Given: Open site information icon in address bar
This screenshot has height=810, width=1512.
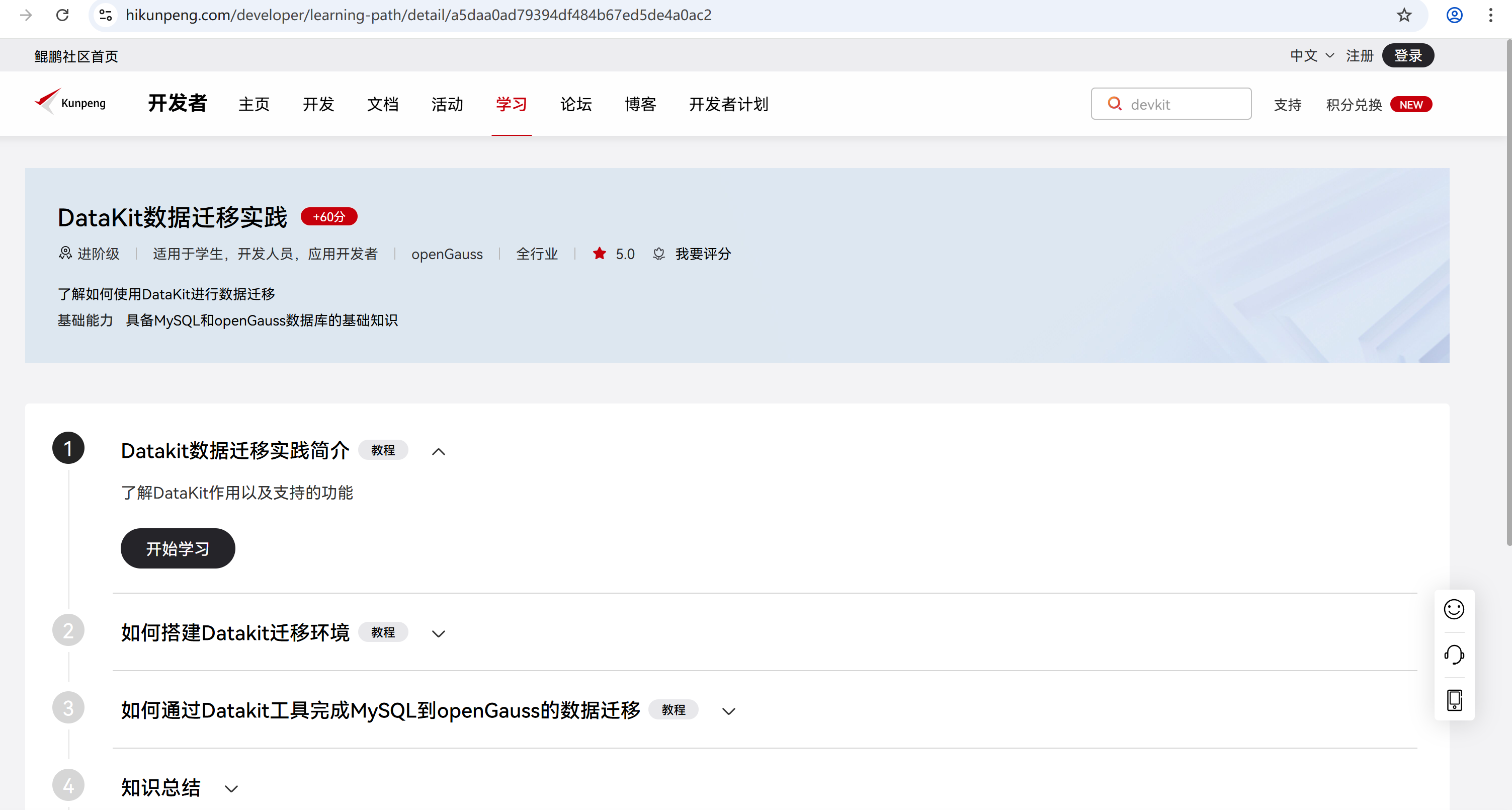Looking at the screenshot, I should [x=106, y=15].
